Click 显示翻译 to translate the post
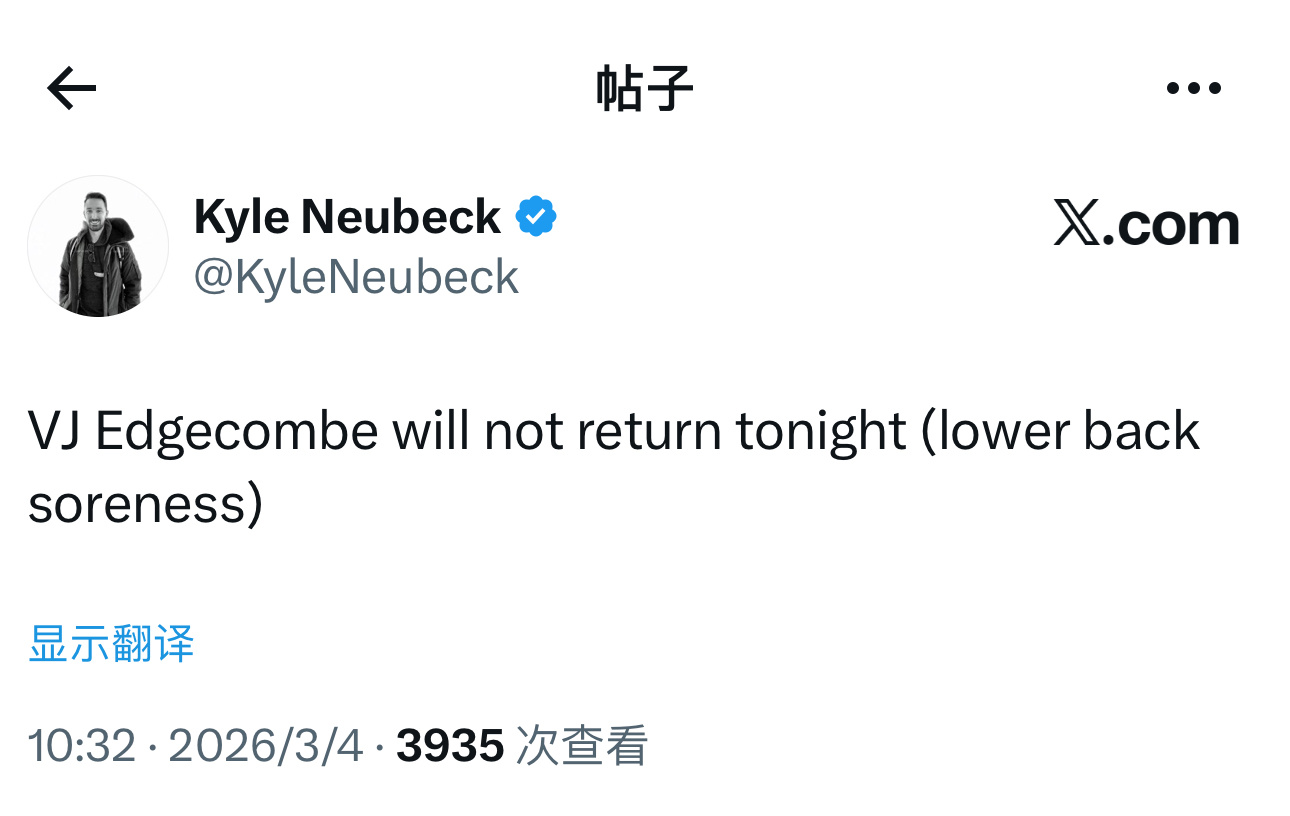The height and width of the screenshot is (816, 1290). (110, 645)
